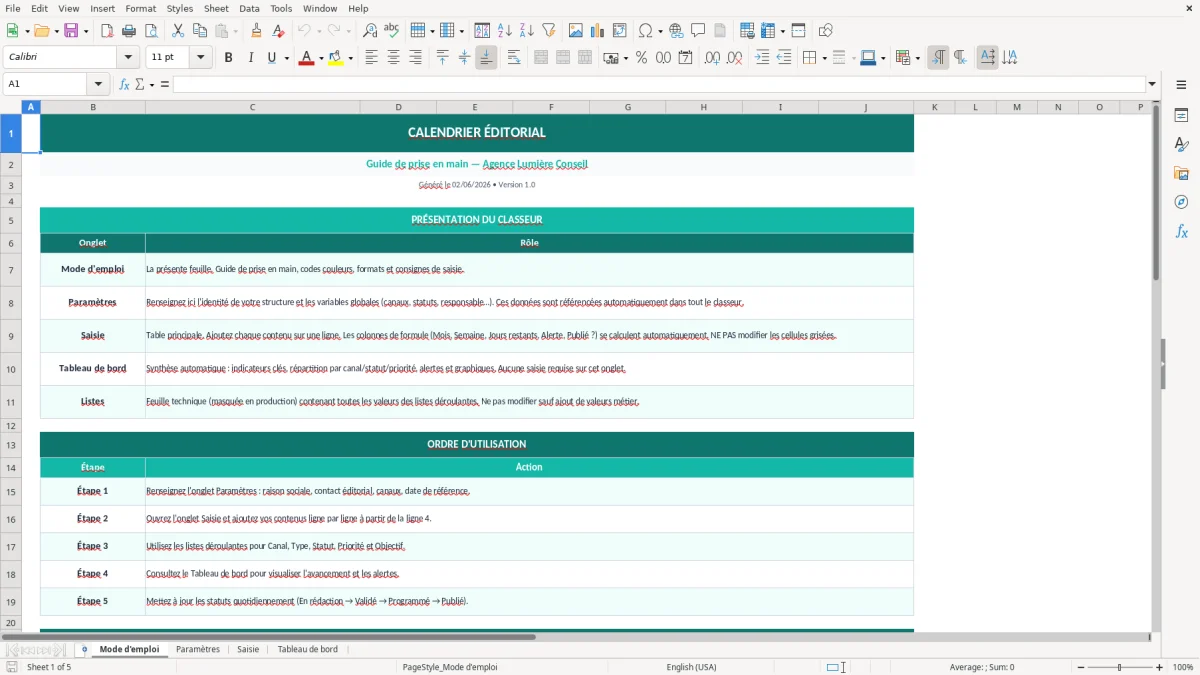Click the AutoFilter funnel icon

tap(549, 31)
